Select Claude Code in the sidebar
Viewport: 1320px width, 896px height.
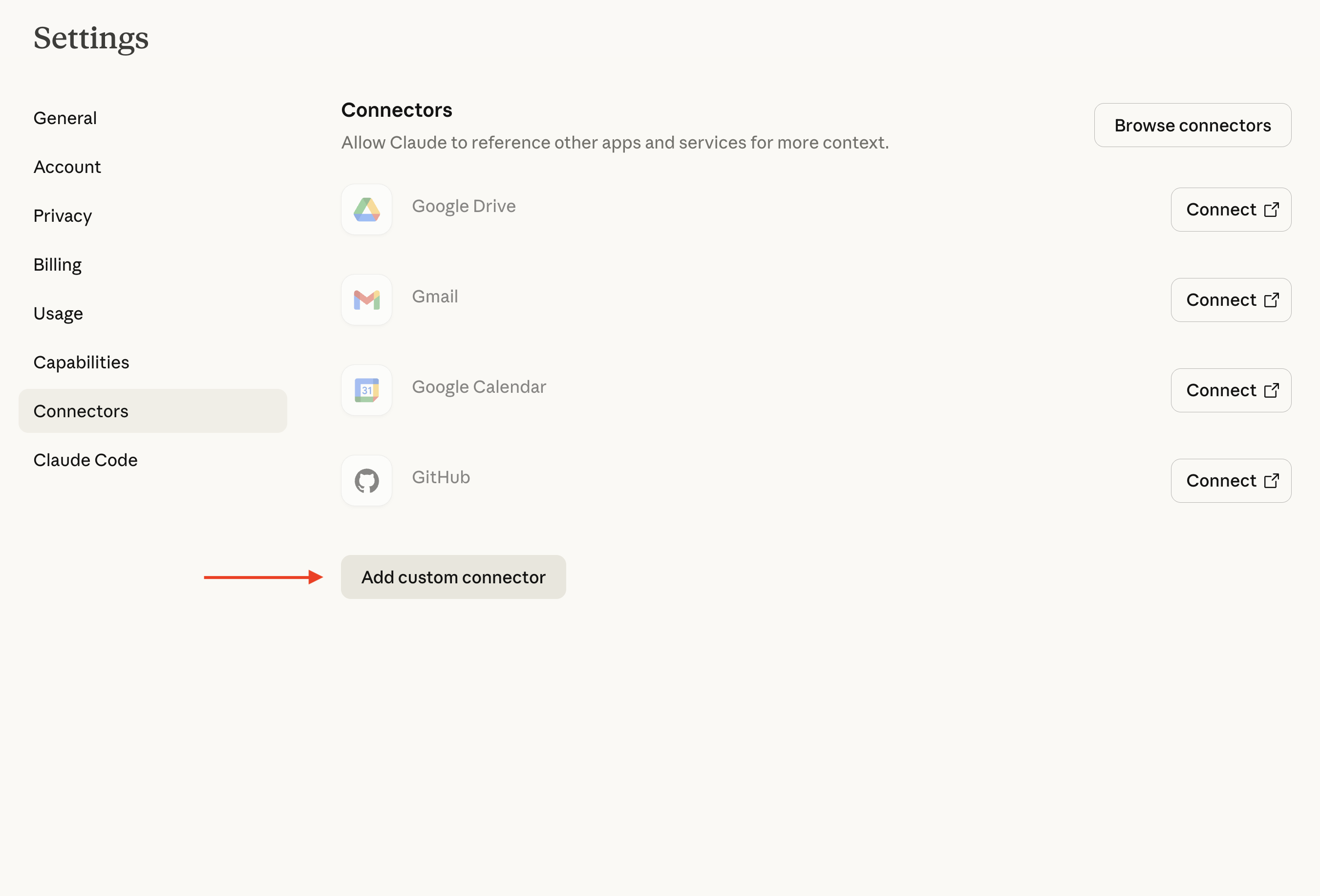point(85,460)
